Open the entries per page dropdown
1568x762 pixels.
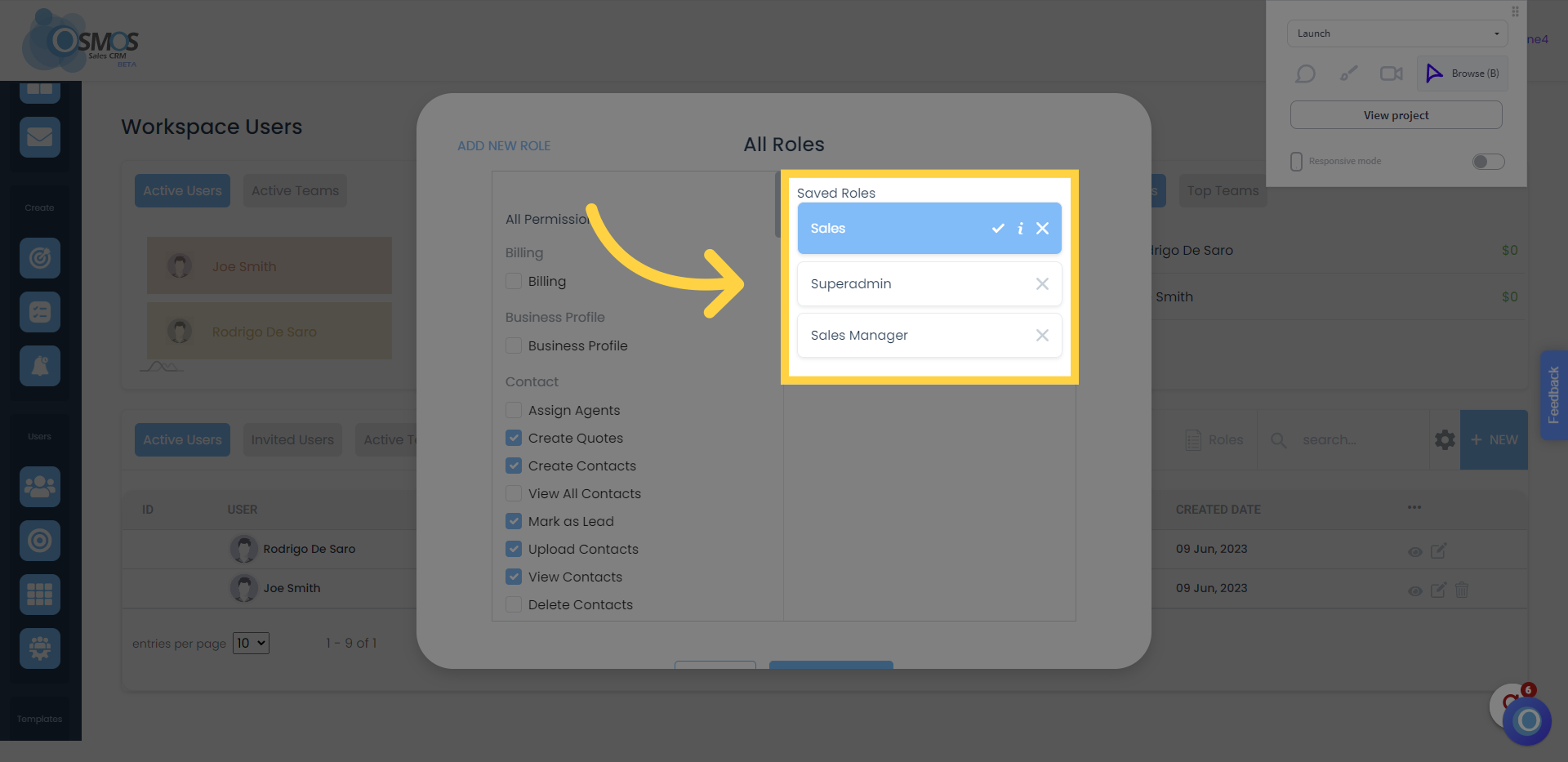click(x=251, y=644)
